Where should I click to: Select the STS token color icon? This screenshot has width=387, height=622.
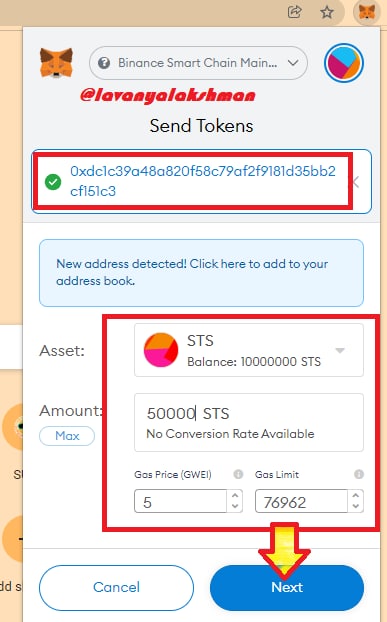[161, 350]
